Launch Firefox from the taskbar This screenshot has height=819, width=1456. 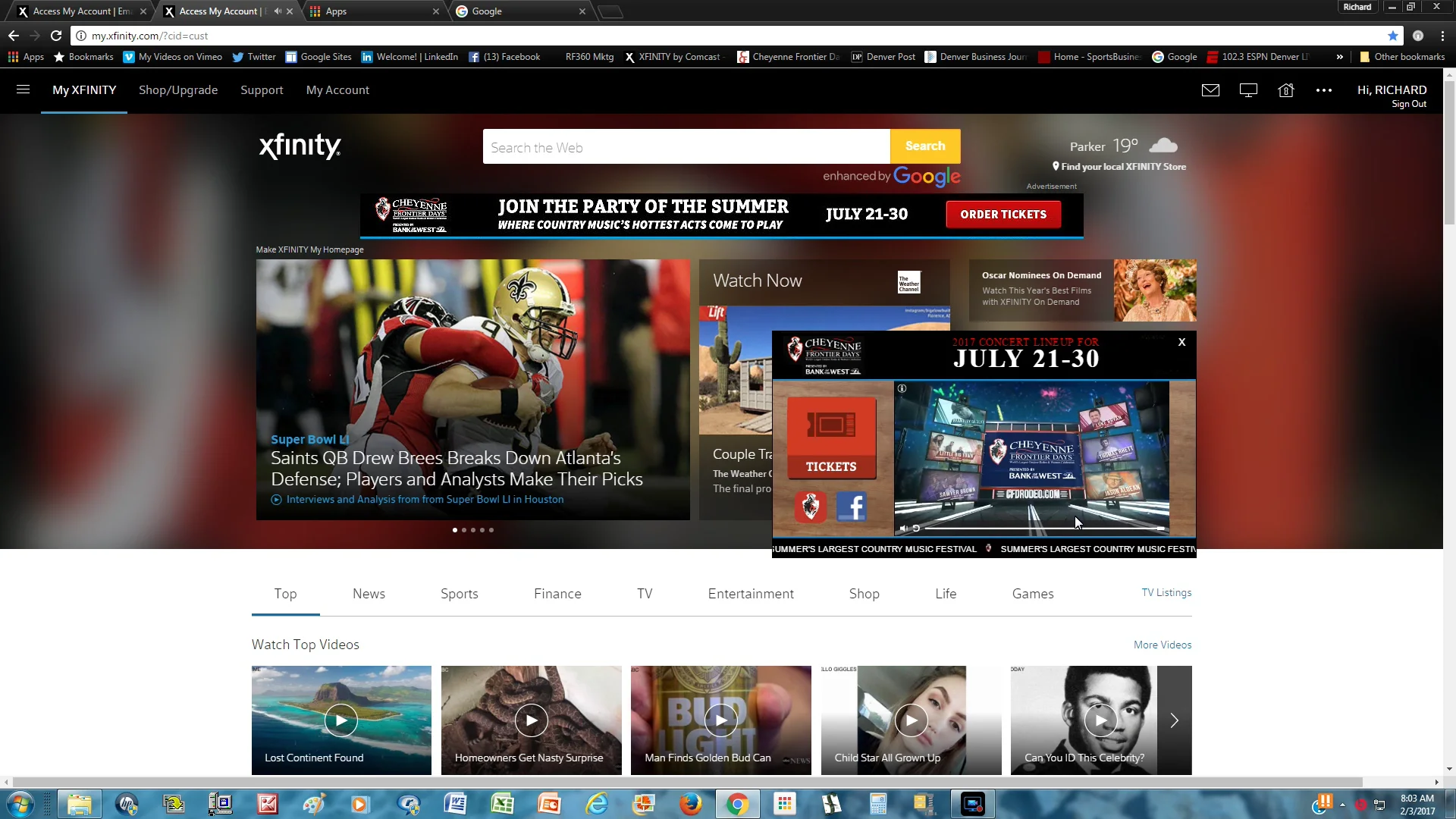click(x=691, y=803)
